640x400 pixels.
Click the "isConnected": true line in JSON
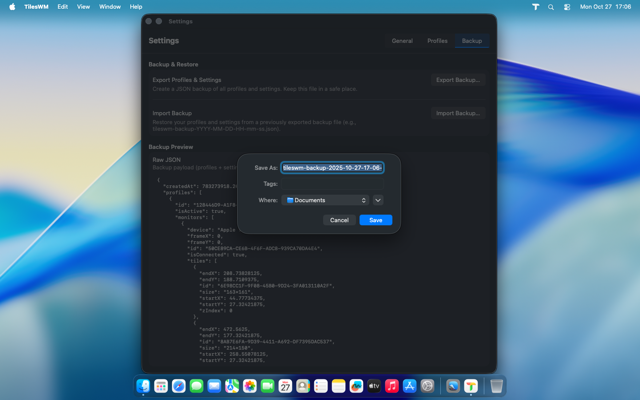(217, 255)
